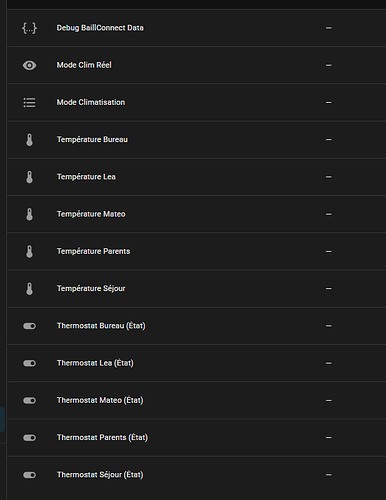Click the curly braces icon for Debug BaillConnect Data
Image resolution: width=386 pixels, height=500 pixels.
[x=29, y=28]
